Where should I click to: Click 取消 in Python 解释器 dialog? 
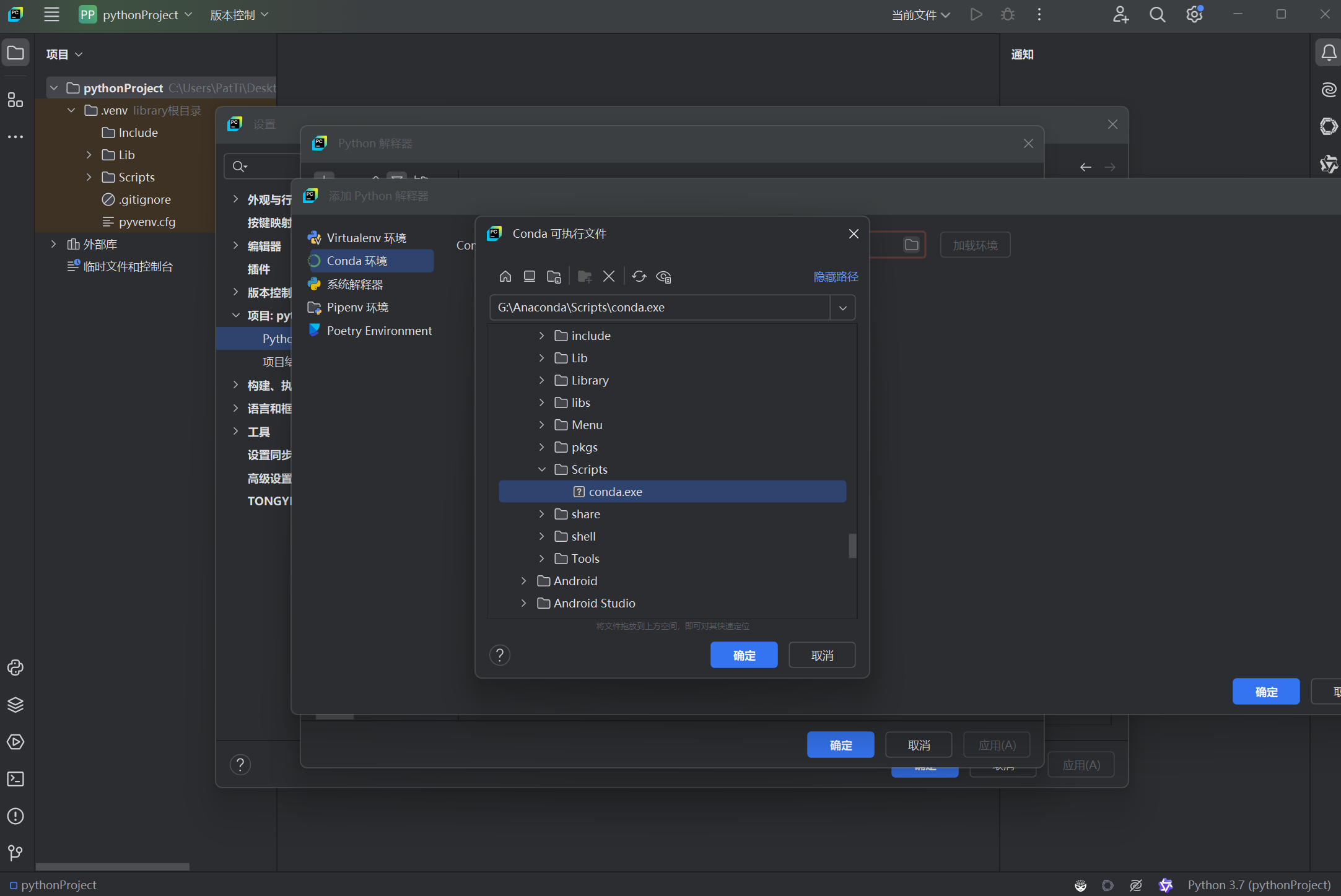point(919,745)
